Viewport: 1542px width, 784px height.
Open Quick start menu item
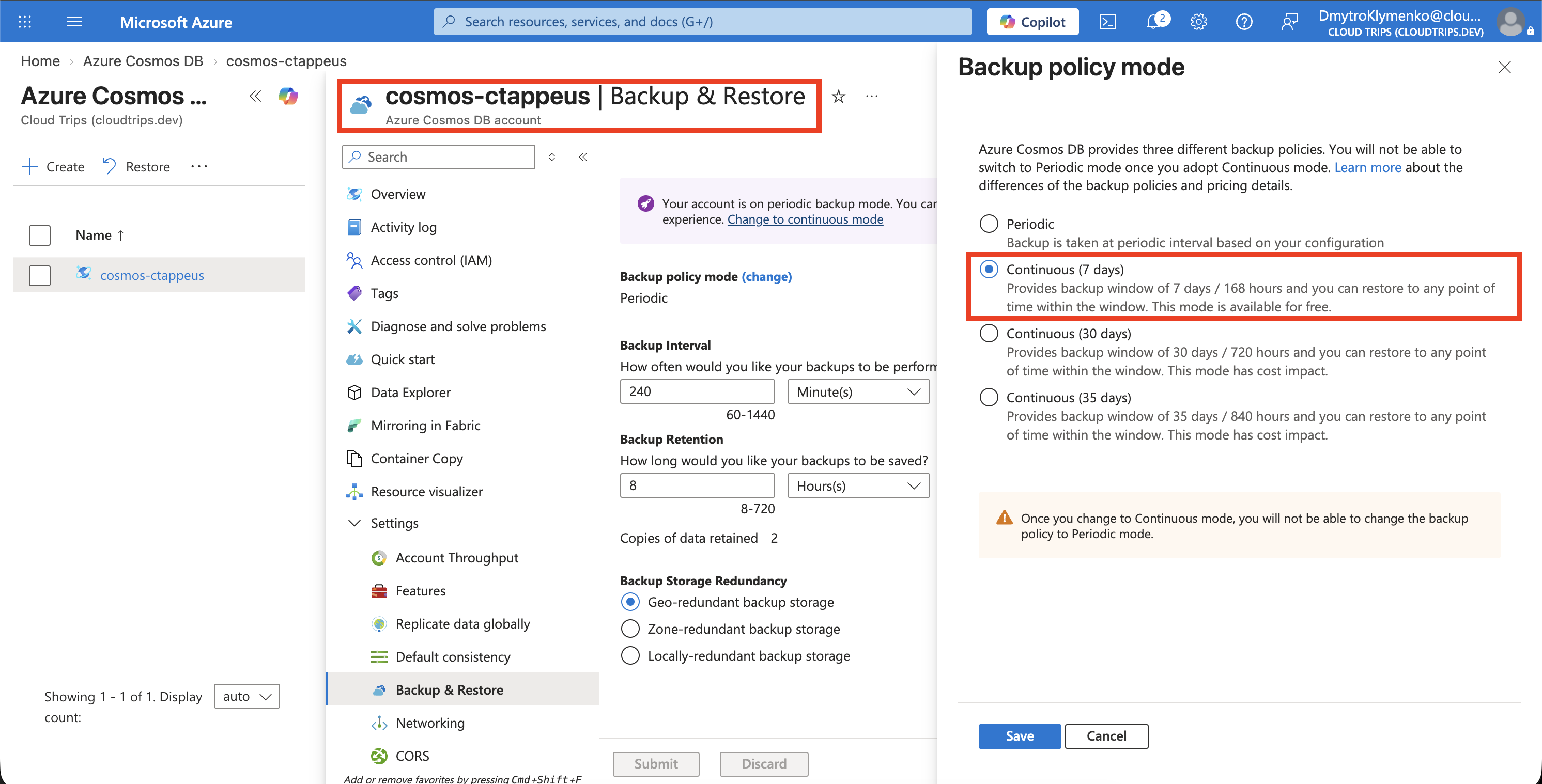403,359
